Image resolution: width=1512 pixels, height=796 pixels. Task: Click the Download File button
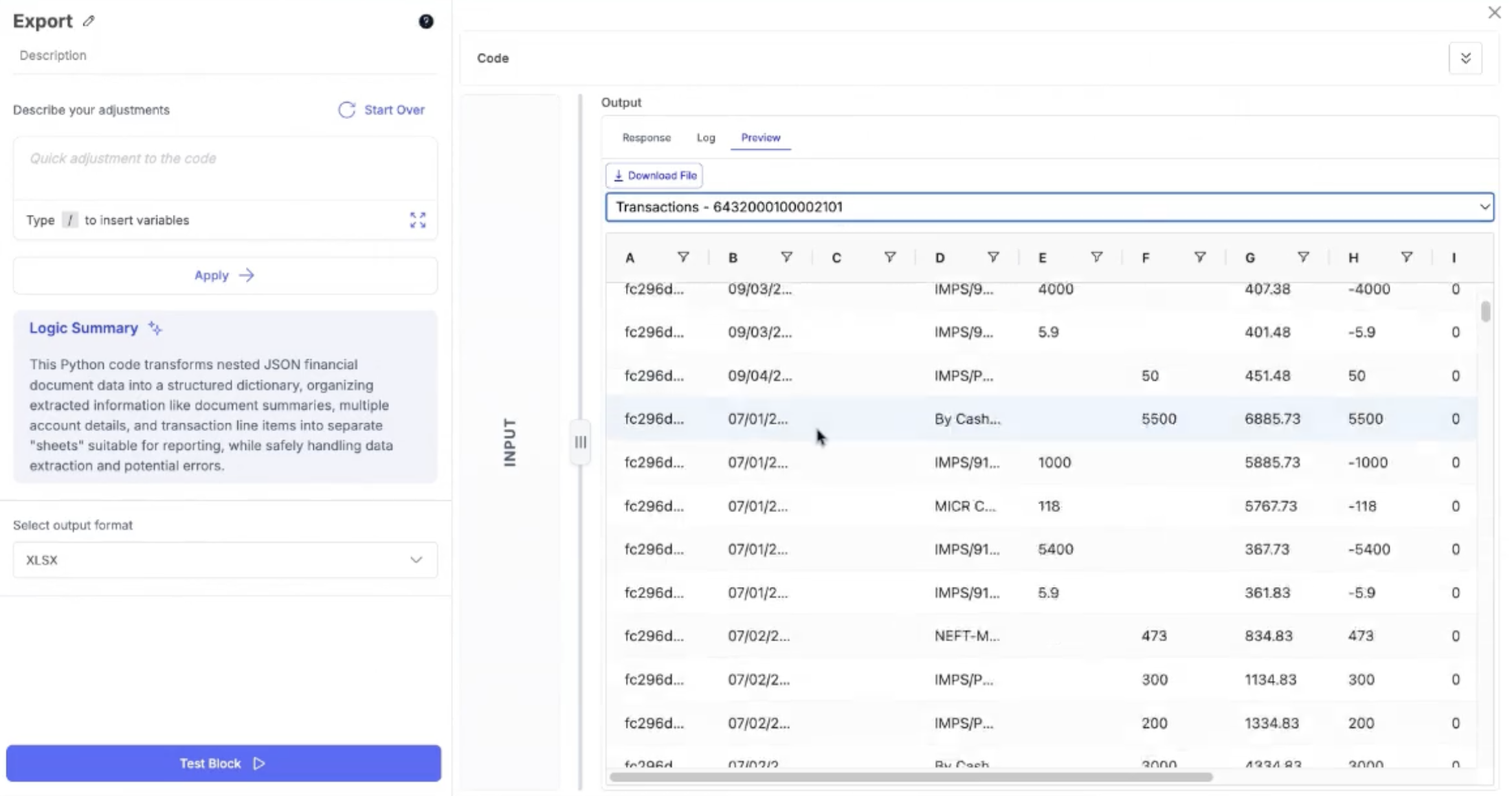click(654, 175)
